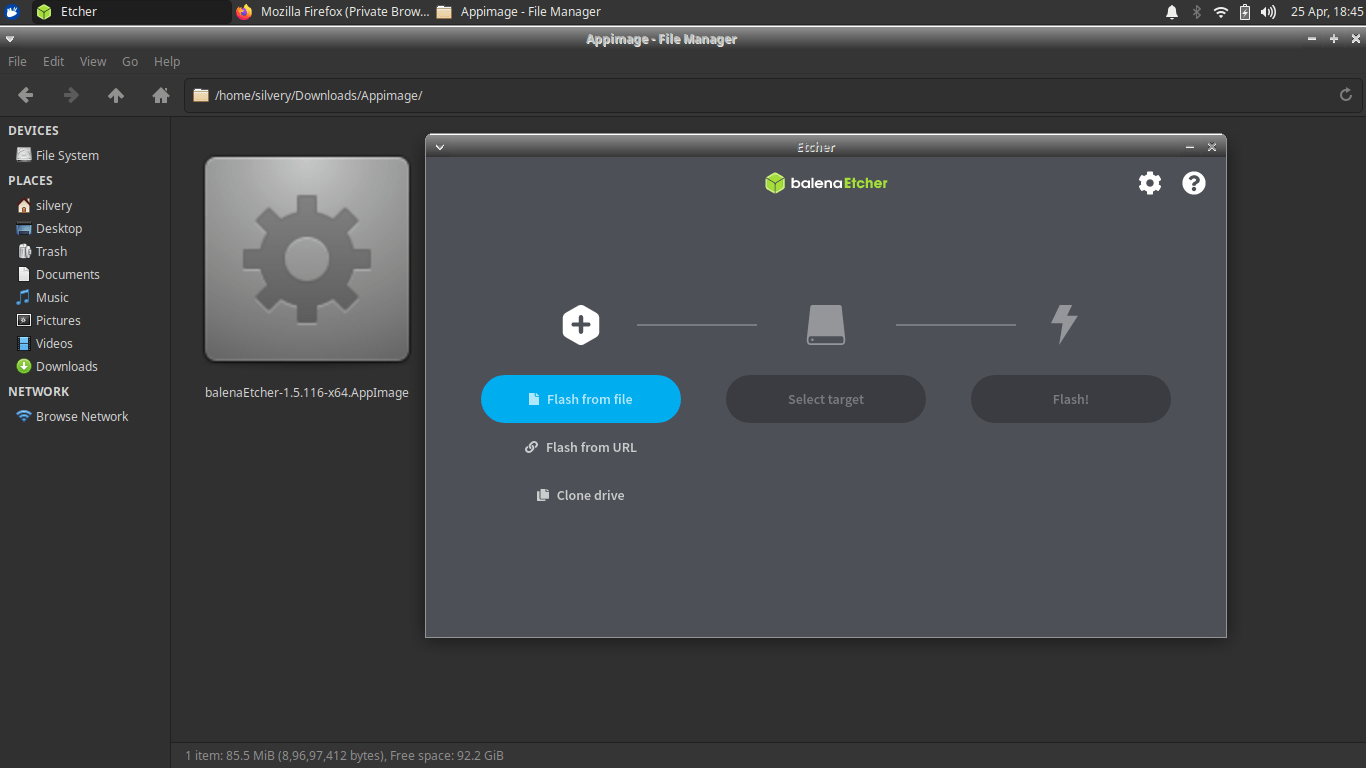This screenshot has height=768, width=1366.
Task: Go to parent folder in File Manager
Action: [116, 95]
